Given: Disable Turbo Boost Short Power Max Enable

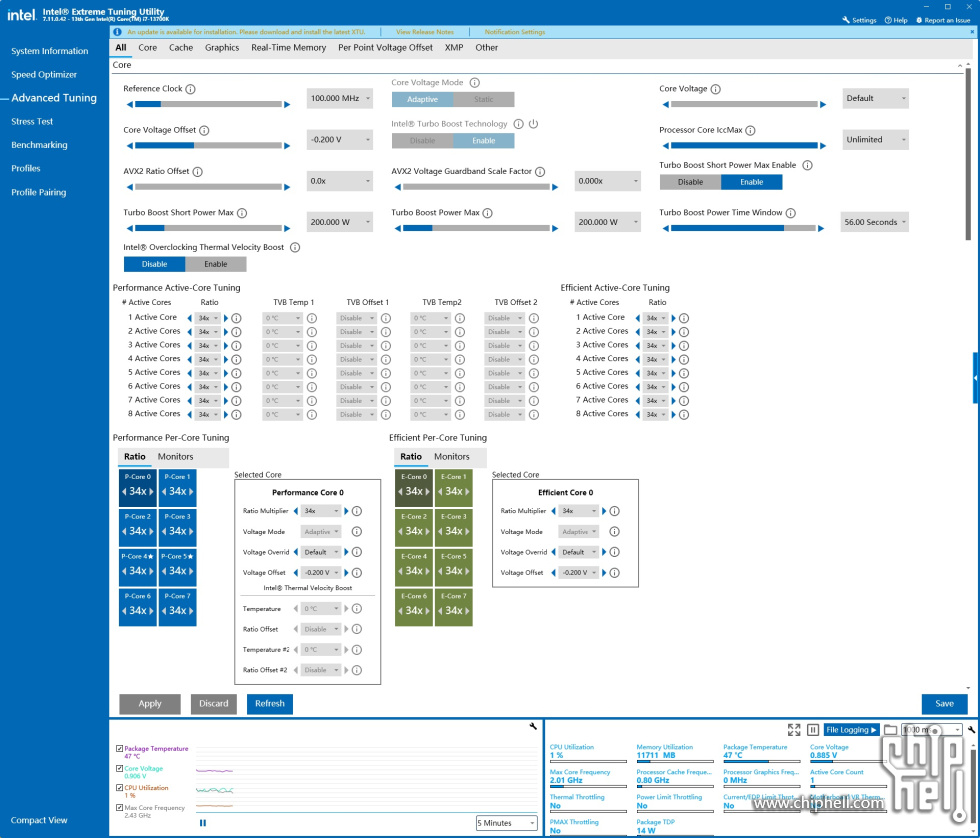Looking at the screenshot, I should tap(691, 182).
